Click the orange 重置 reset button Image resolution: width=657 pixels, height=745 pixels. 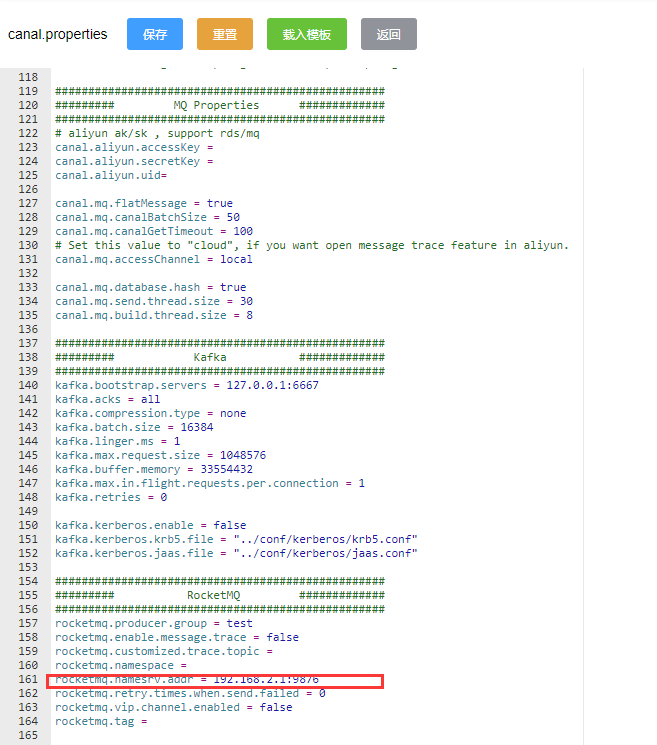pos(225,34)
